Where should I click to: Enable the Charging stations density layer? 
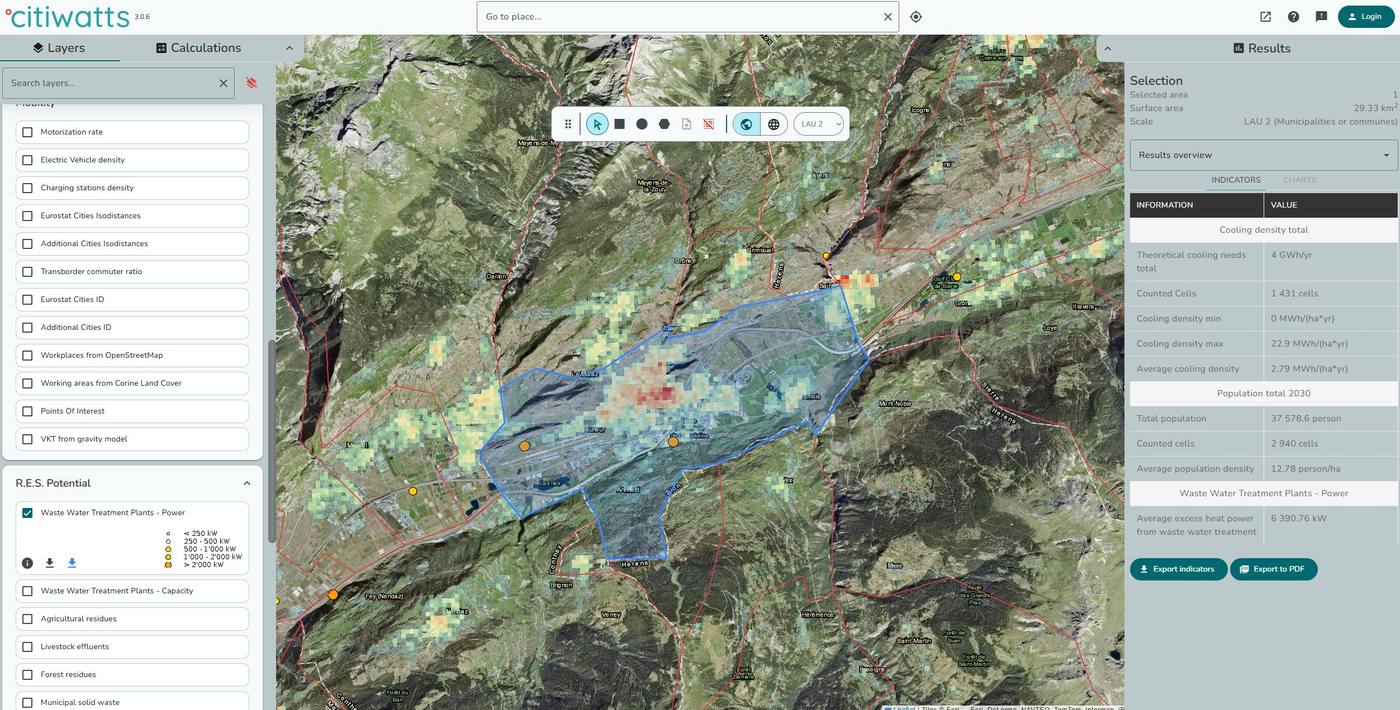tap(27, 188)
